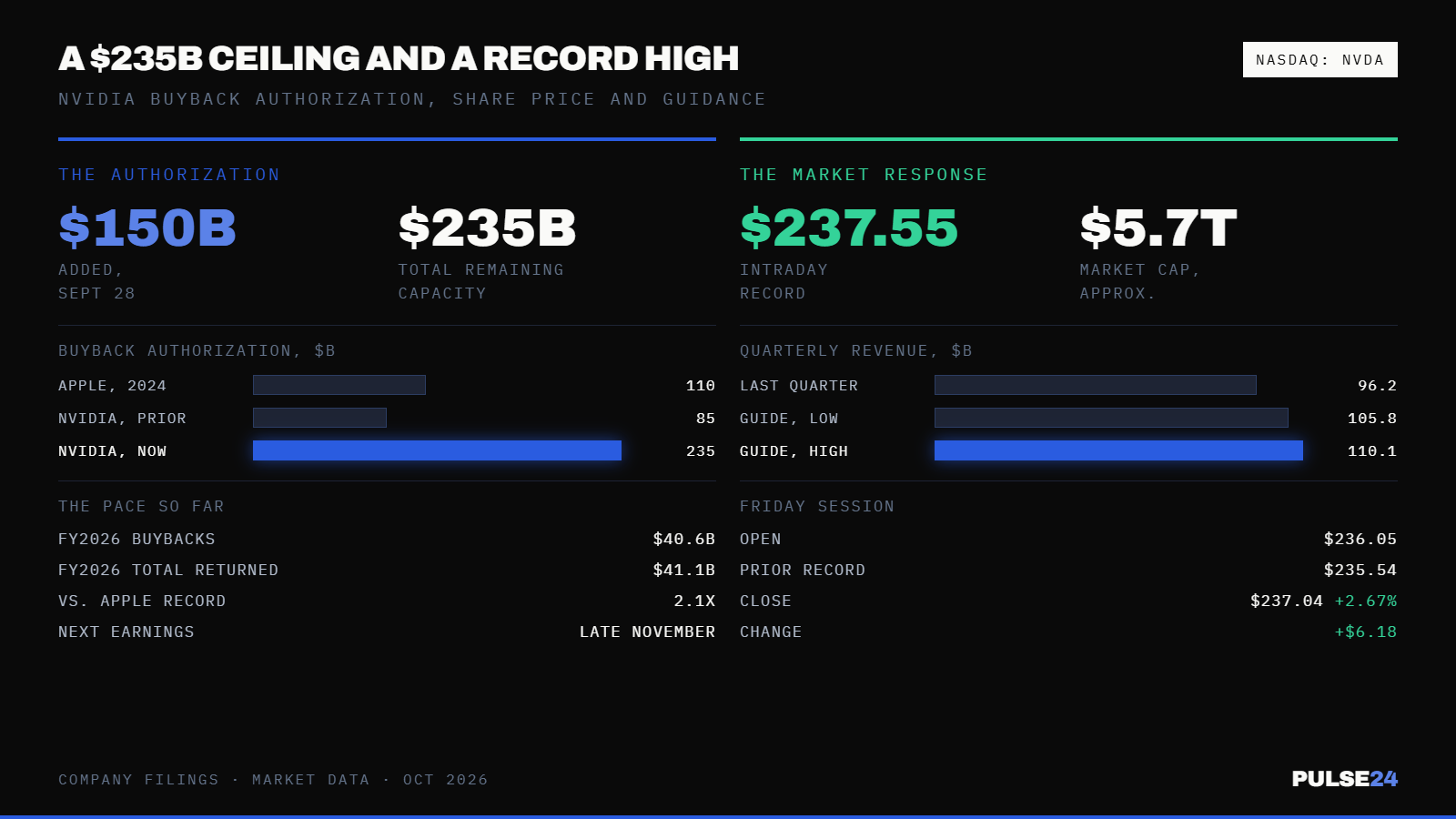1456x819 pixels.
Task: Click the 2.1X vs. Apple Record value
Action: [x=694, y=602]
